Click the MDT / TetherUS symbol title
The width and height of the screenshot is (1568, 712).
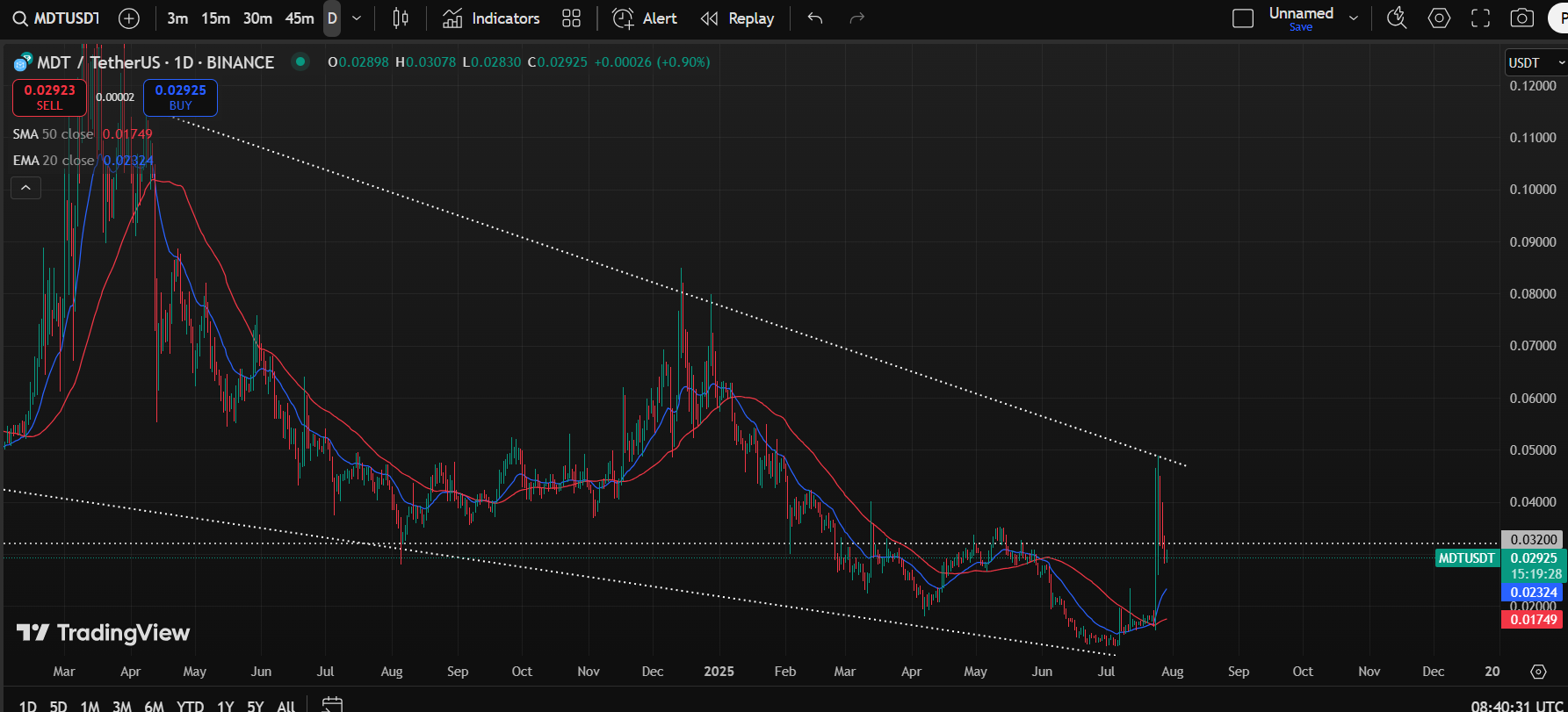pyautogui.click(x=155, y=62)
